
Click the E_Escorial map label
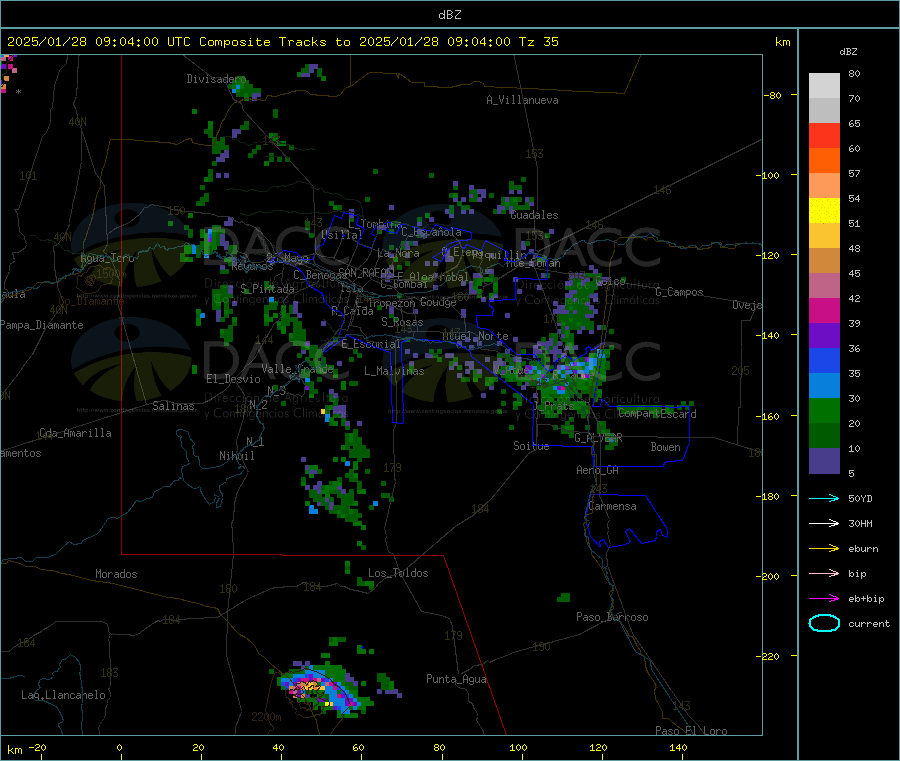(x=371, y=344)
